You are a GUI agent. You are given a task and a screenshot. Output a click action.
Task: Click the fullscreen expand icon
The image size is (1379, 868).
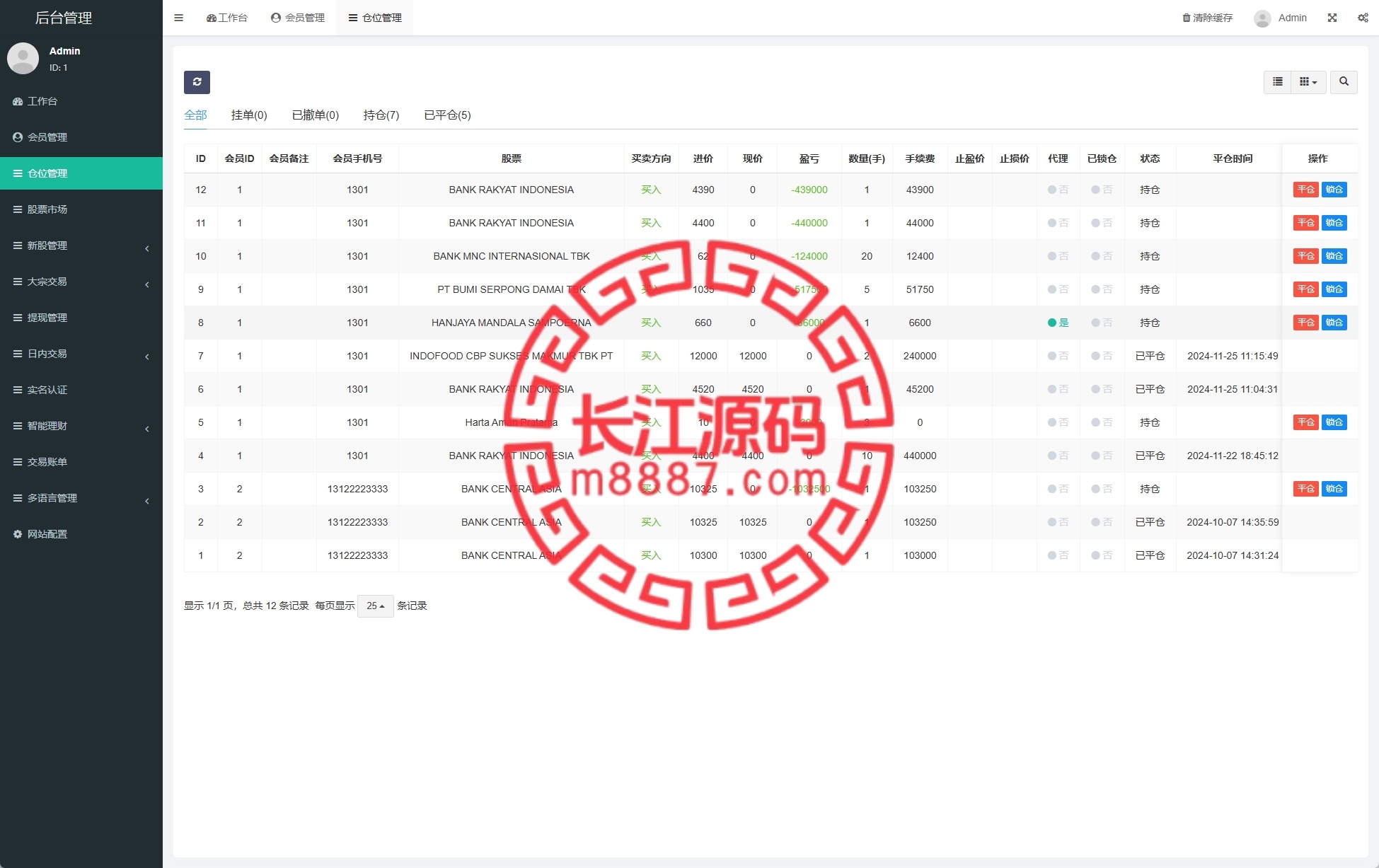1332,18
